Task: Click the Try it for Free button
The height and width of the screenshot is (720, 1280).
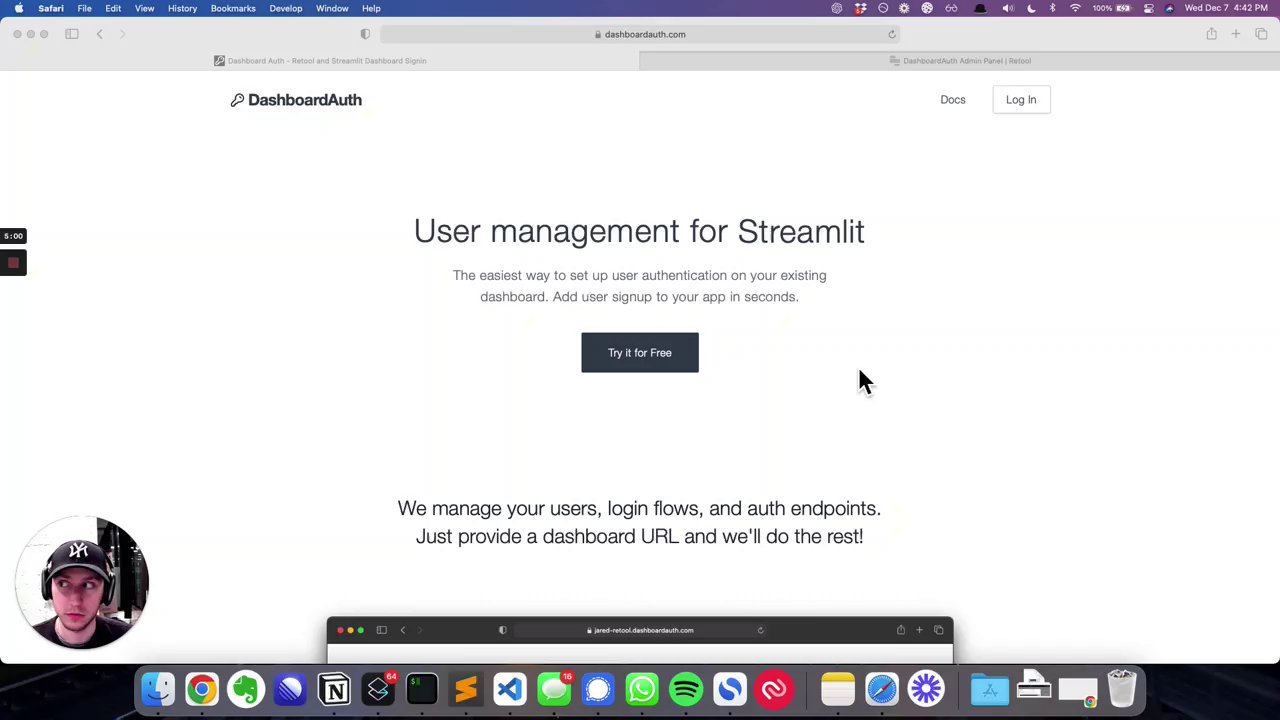Action: pyautogui.click(x=640, y=352)
